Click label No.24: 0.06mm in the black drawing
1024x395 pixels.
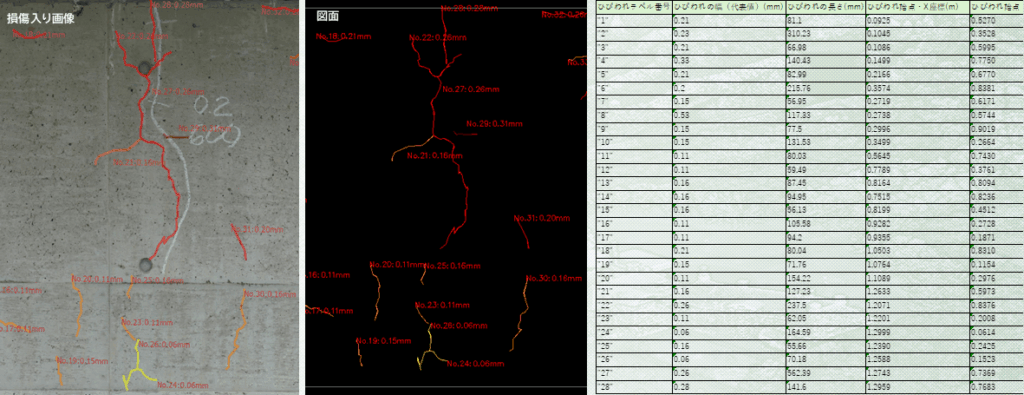[475, 364]
